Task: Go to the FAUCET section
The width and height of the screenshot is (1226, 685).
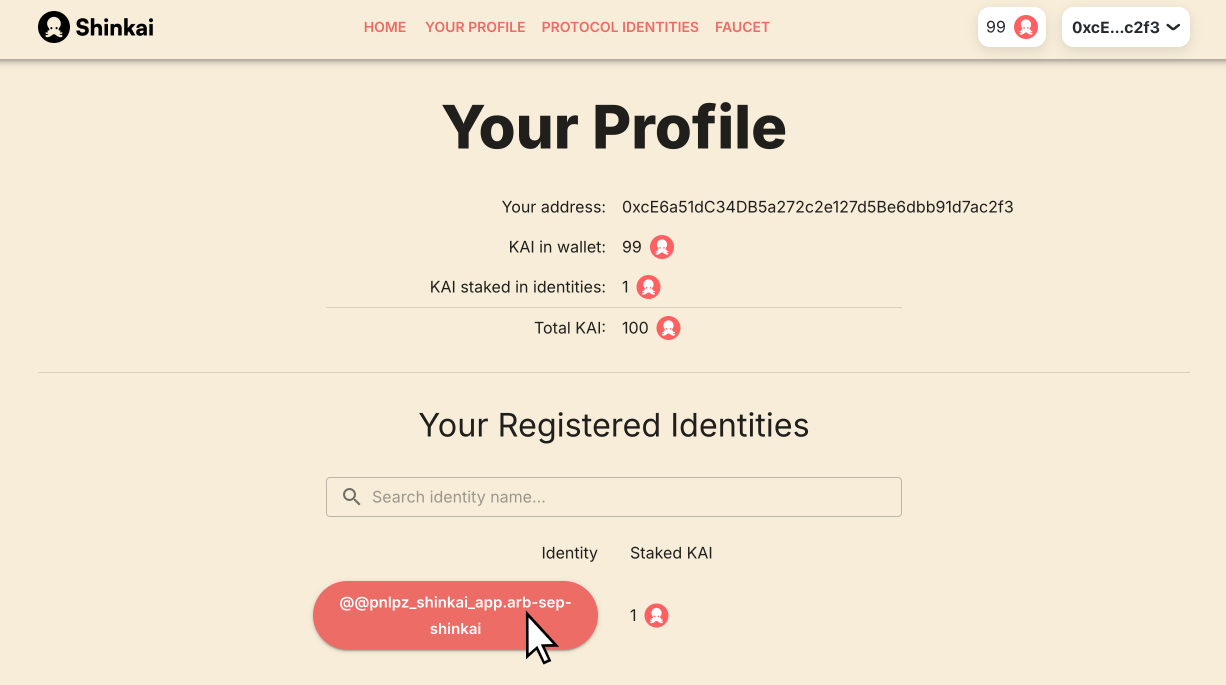Action: point(742,27)
